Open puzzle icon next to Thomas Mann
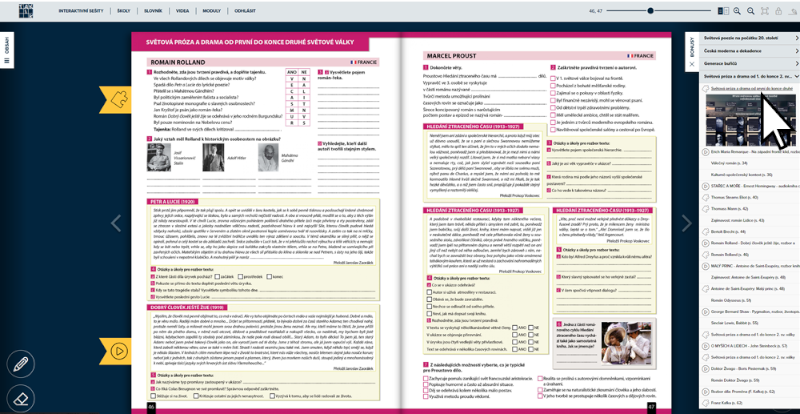The image size is (800, 414). [706, 209]
